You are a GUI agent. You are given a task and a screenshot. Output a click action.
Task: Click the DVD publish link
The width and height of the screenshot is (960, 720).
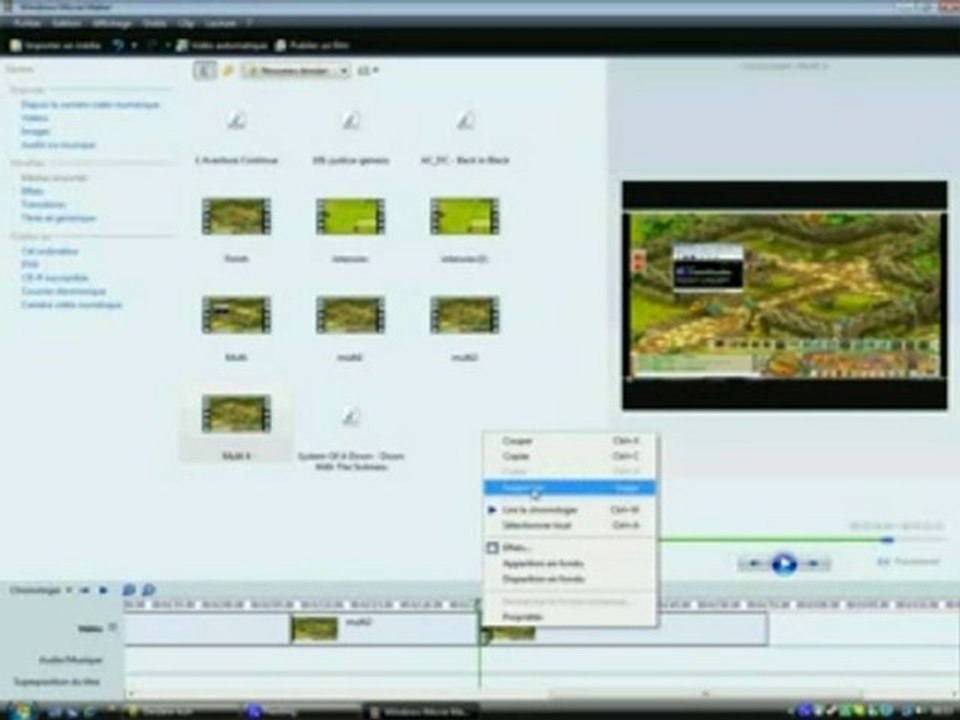tap(30, 264)
